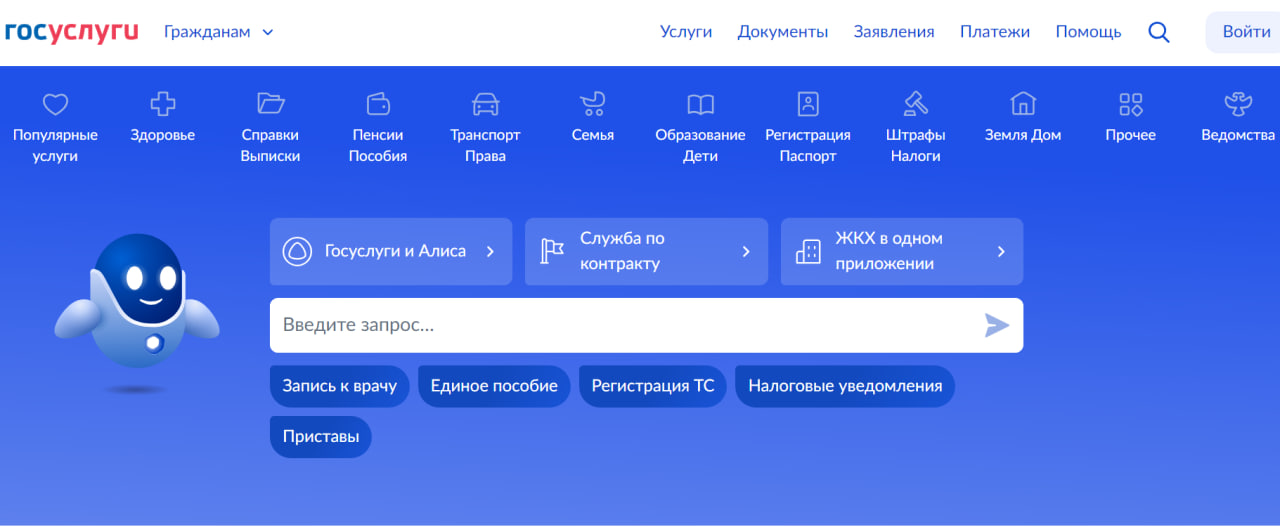This screenshot has width=1280, height=527.
Task: Open the Семья baby stroller icon
Action: click(x=593, y=103)
